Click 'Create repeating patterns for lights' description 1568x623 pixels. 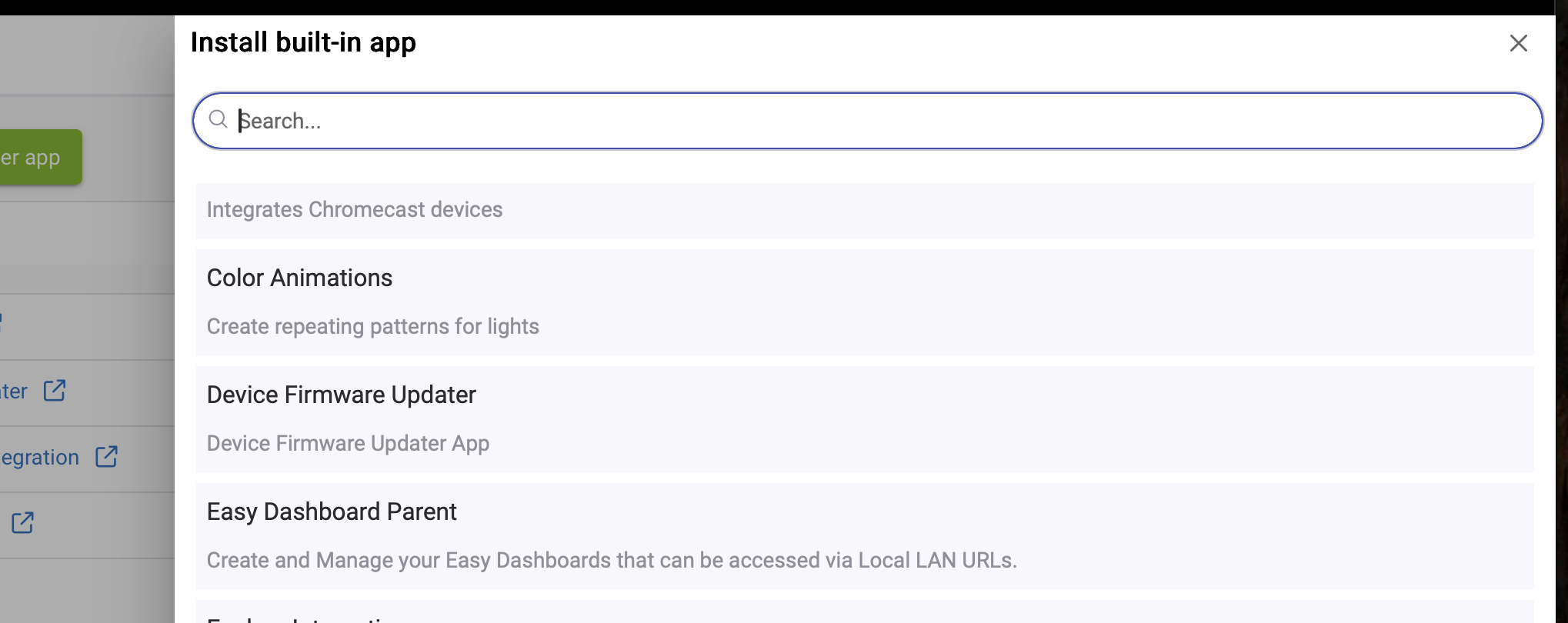coord(373,326)
